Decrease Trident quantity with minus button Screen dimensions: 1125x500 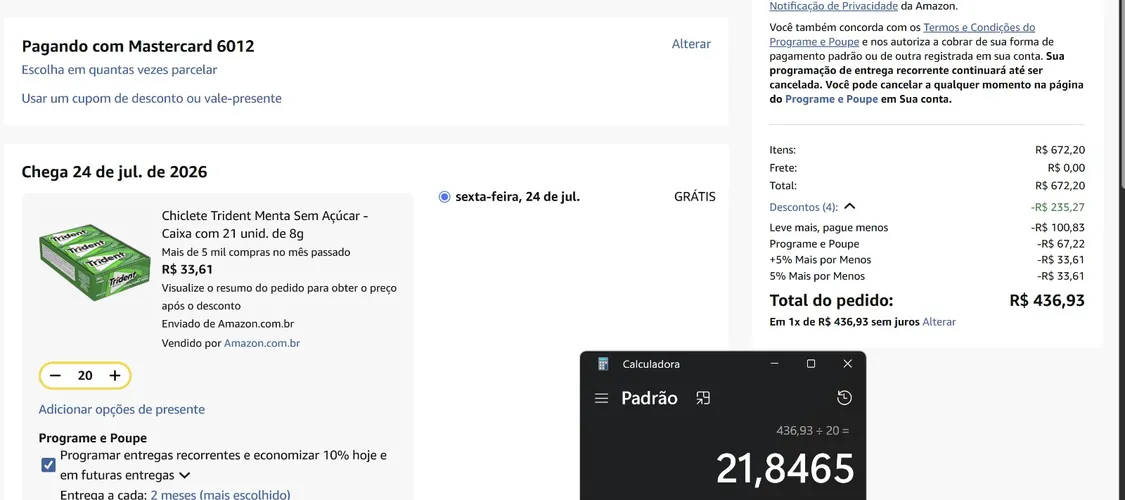56,376
